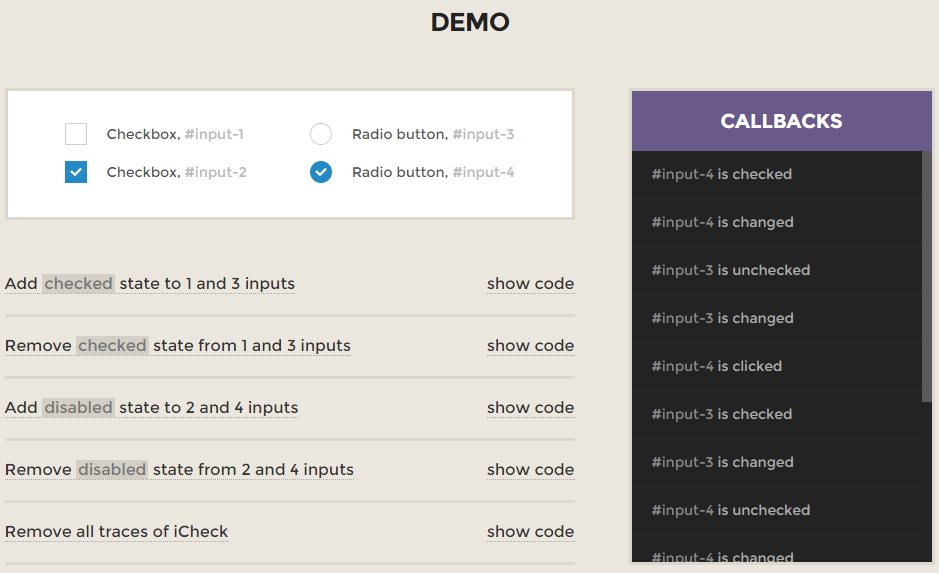Click the '#input-4 is checked' callback entry
Image resolution: width=939 pixels, height=573 pixels.
tap(777, 175)
